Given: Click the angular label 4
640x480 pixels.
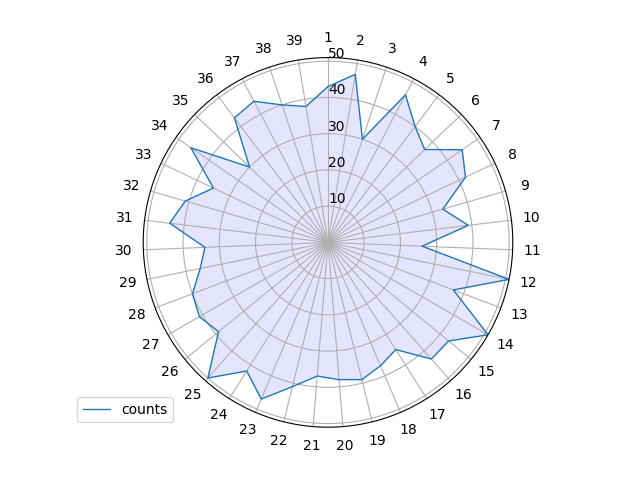Looking at the screenshot, I should click(423, 61).
